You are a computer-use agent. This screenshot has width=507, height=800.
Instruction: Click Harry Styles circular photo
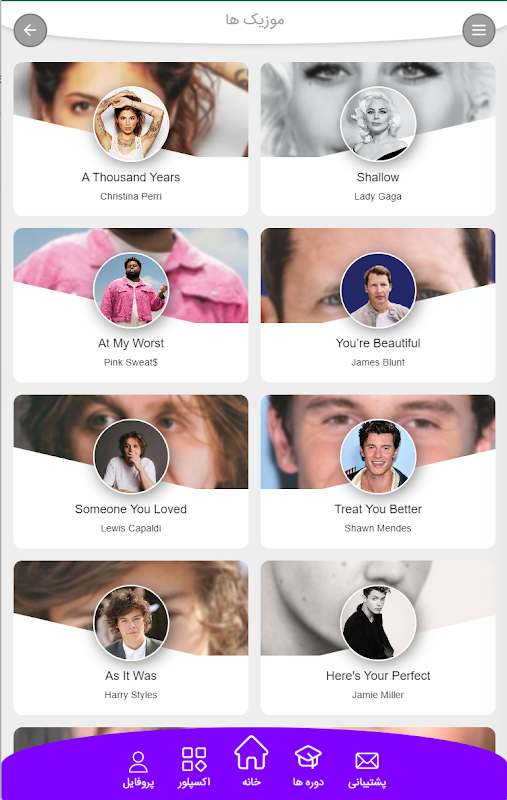pyautogui.click(x=131, y=622)
